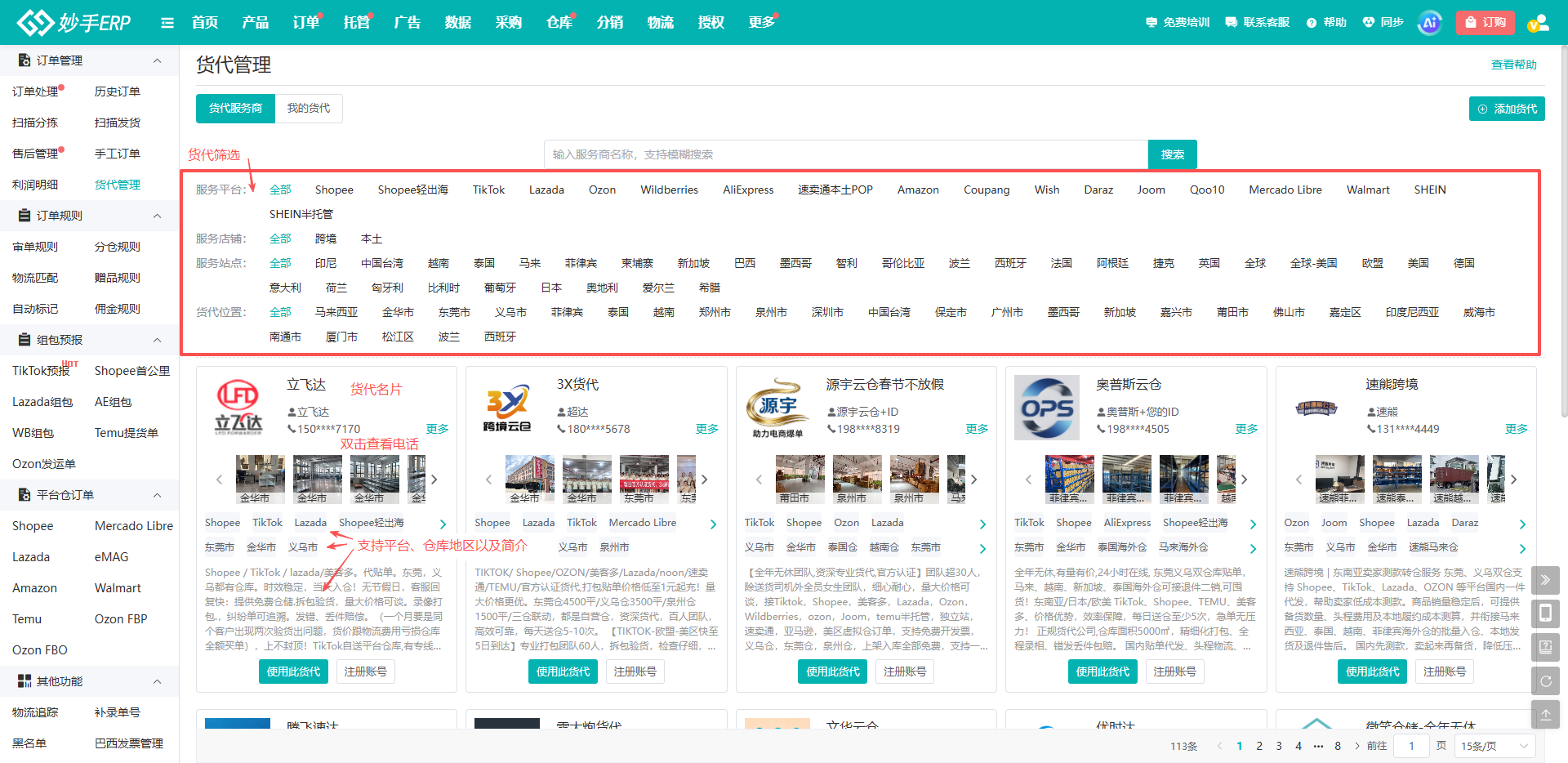This screenshot has width=1568, height=763.
Task: Open the user avatar account icon
Action: [x=1538, y=23]
